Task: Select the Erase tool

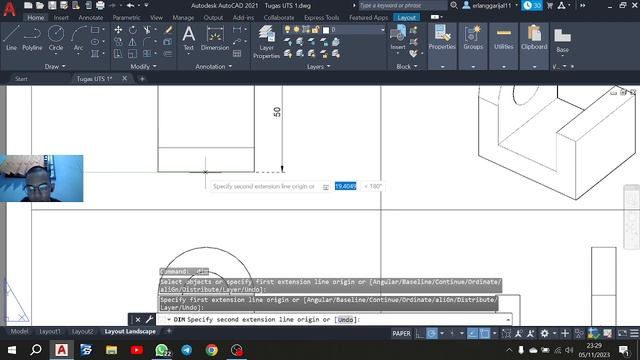Action: pos(168,30)
